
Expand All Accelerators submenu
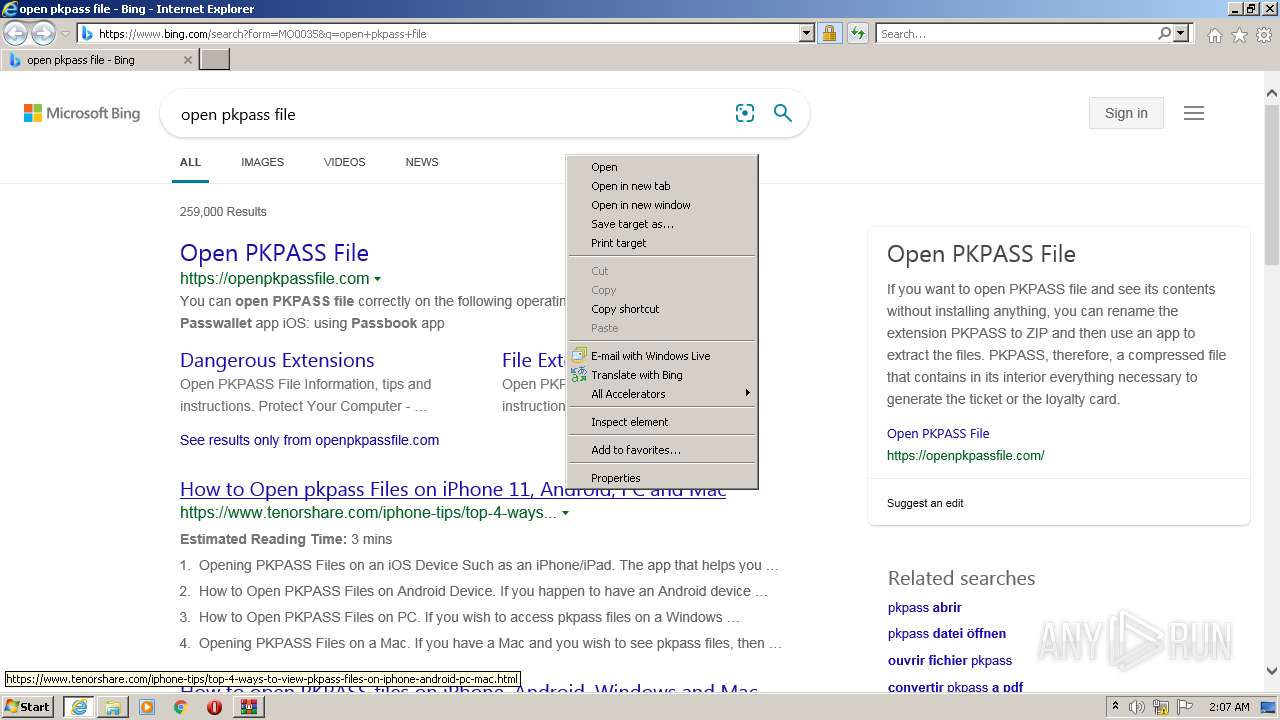(662, 394)
